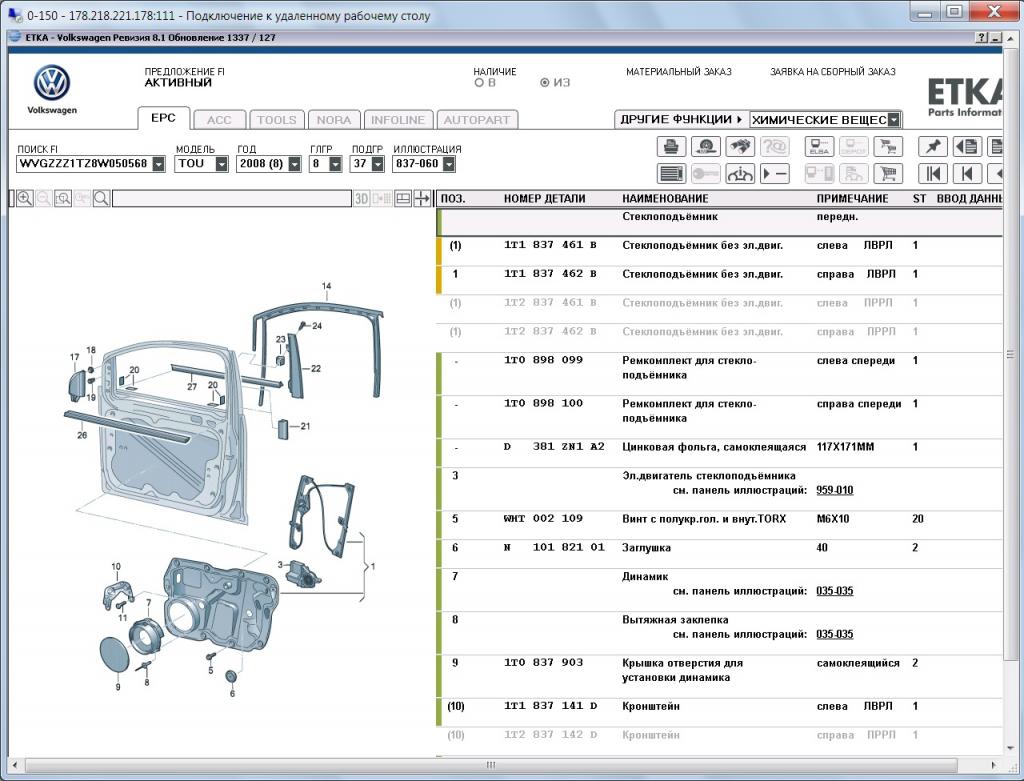
Task: Open the 035-035 link for Динамик
Action: (835, 591)
